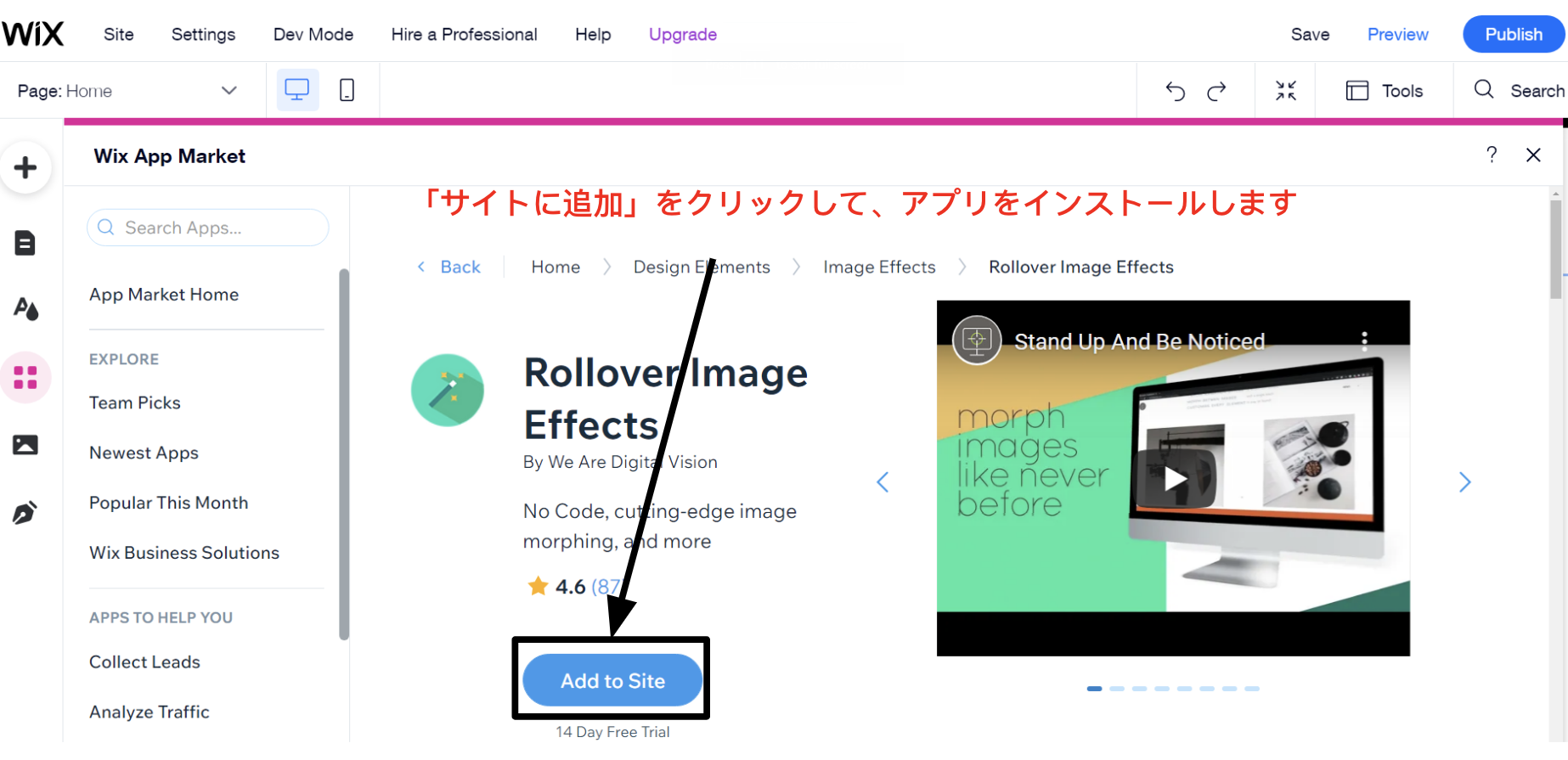The width and height of the screenshot is (1568, 760).
Task: Open the Tools panel
Action: point(1385,91)
